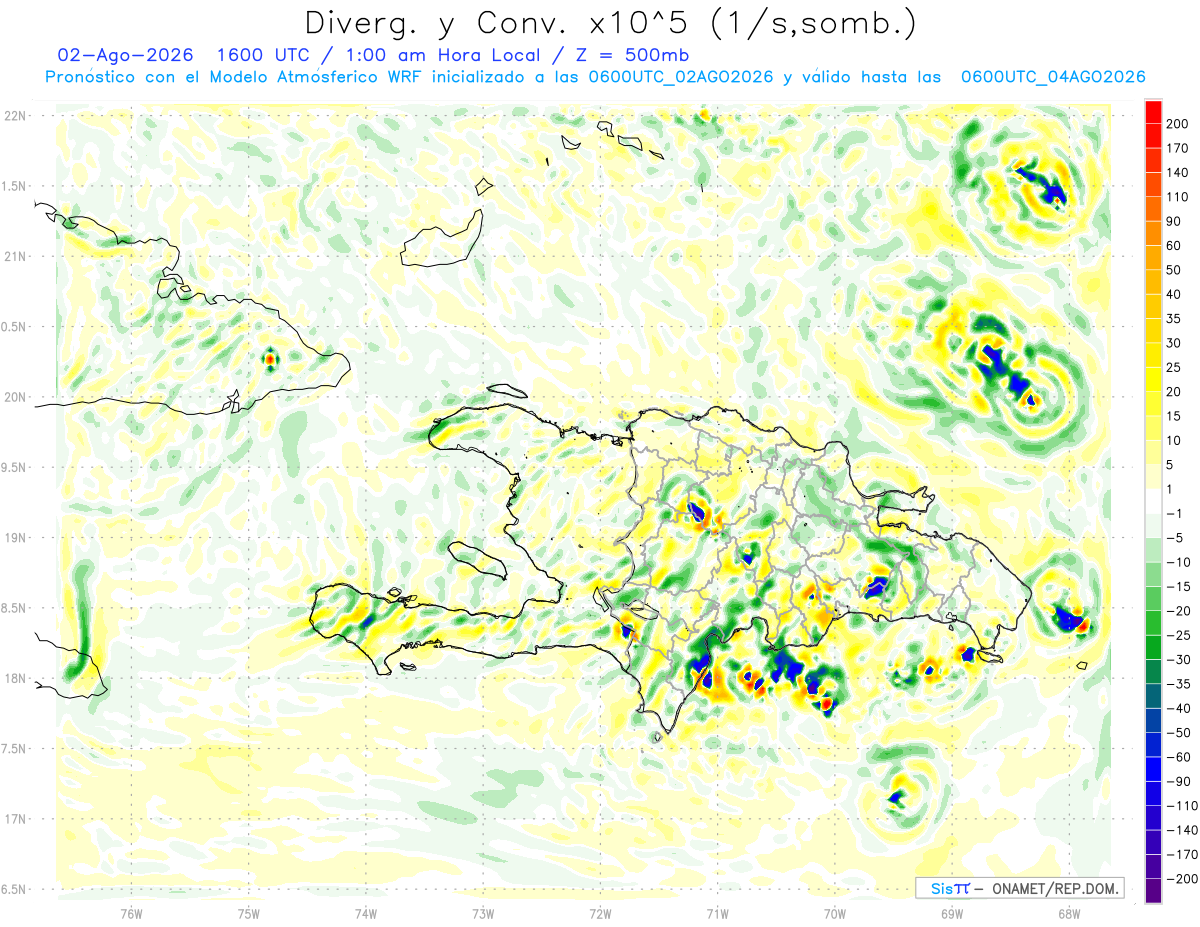This screenshot has width=1200, height=927.
Task: Click the '19N' latitude label
Action: [15, 537]
